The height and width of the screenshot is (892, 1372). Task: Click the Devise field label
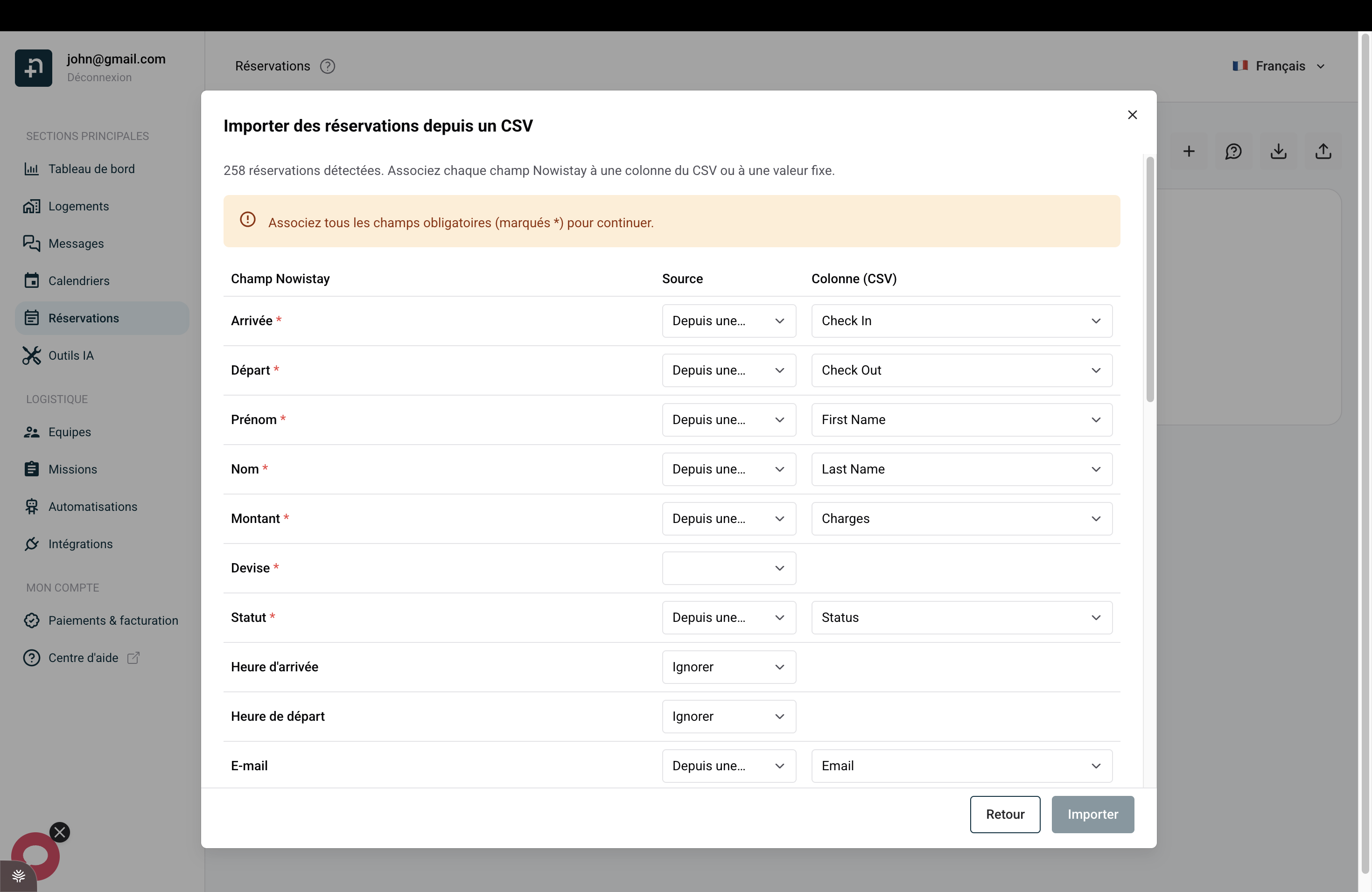(x=250, y=569)
